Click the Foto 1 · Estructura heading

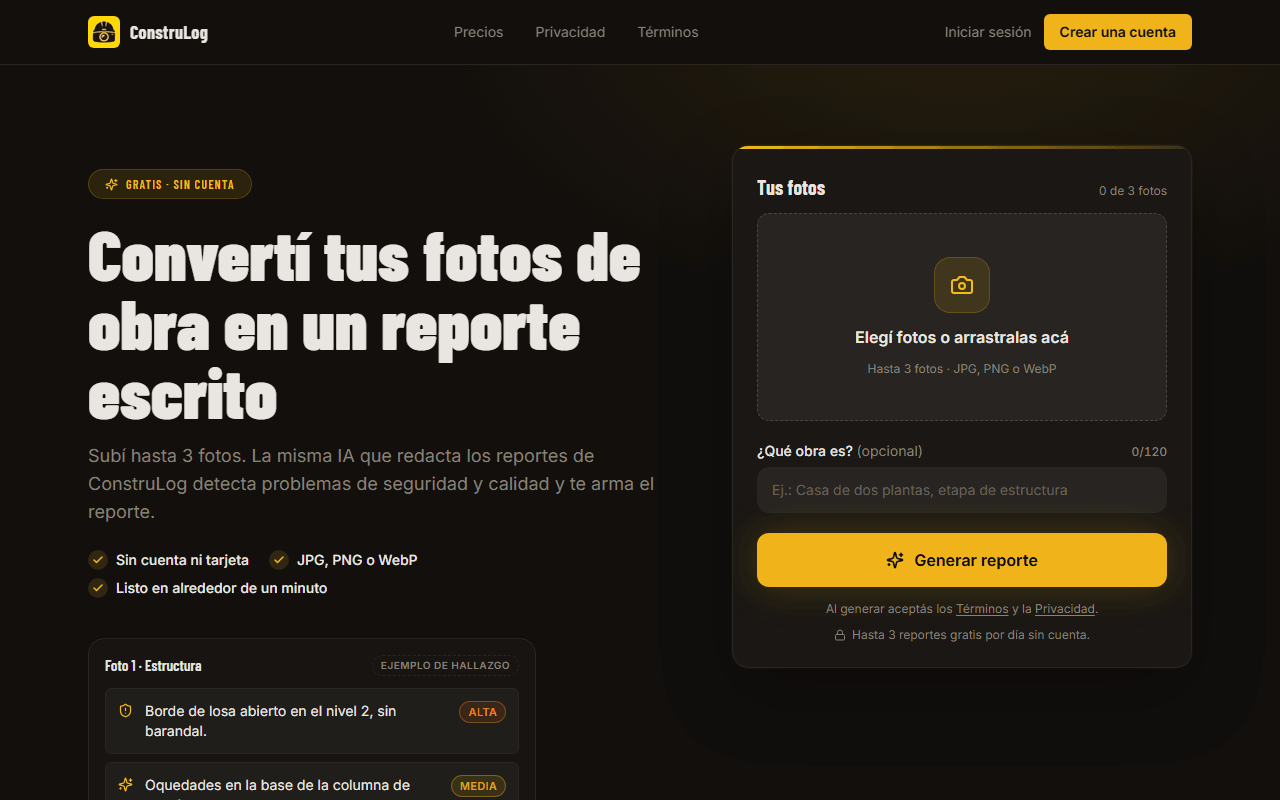tap(153, 666)
